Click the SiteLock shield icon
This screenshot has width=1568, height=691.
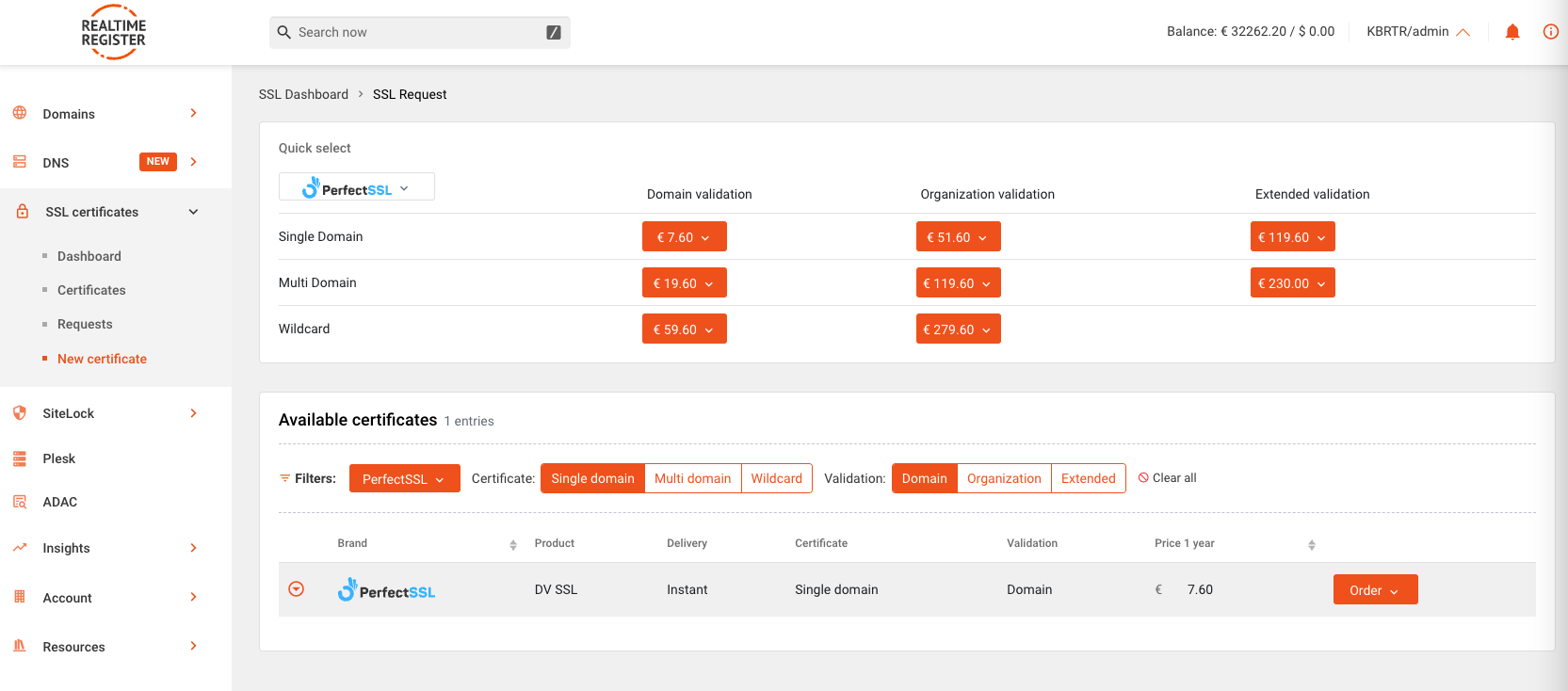[x=20, y=412]
